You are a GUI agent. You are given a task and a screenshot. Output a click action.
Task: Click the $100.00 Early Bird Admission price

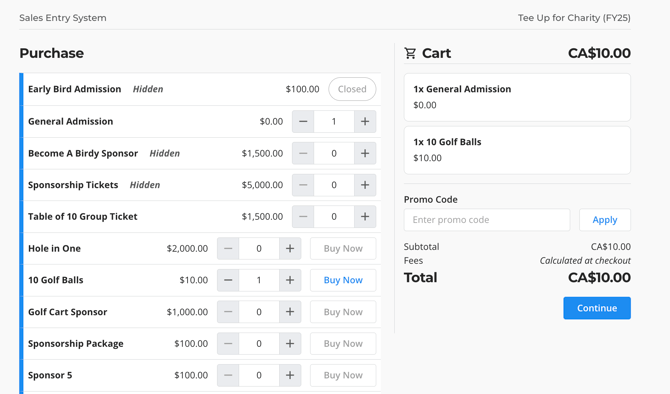coord(303,89)
